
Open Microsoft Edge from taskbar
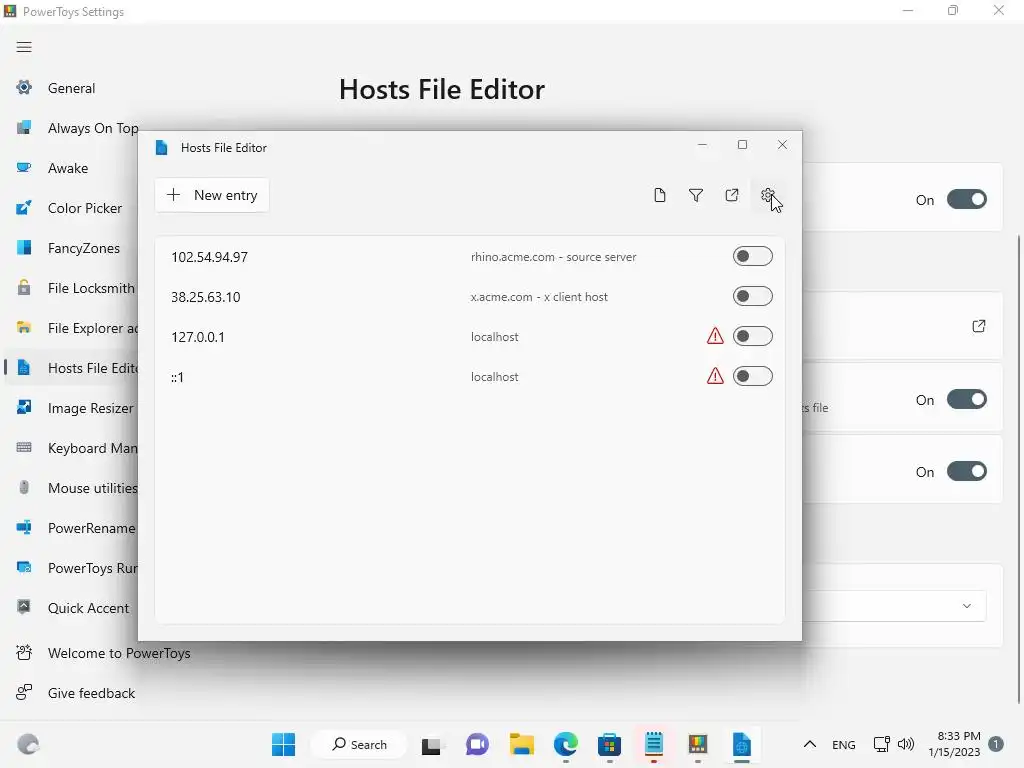566,744
